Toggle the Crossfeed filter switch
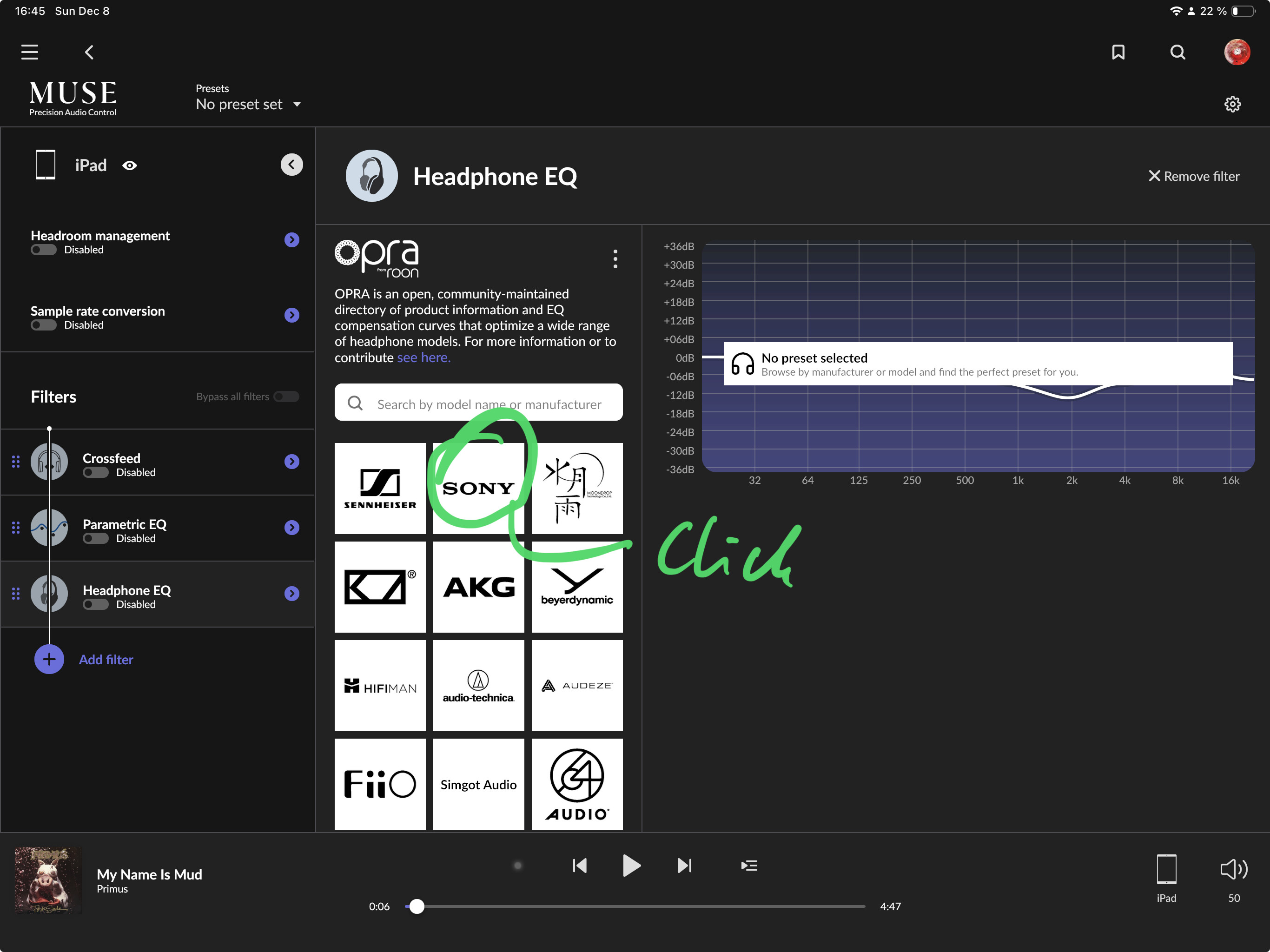 coord(96,472)
